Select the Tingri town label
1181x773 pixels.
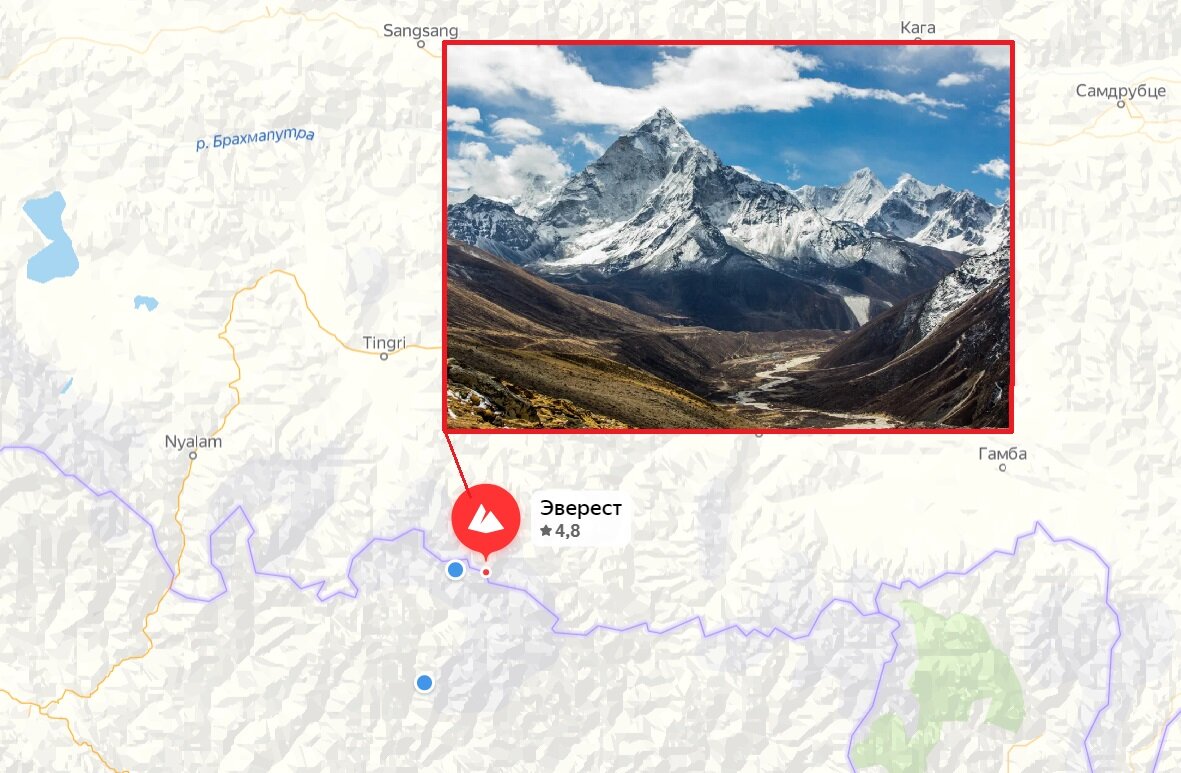(x=384, y=343)
